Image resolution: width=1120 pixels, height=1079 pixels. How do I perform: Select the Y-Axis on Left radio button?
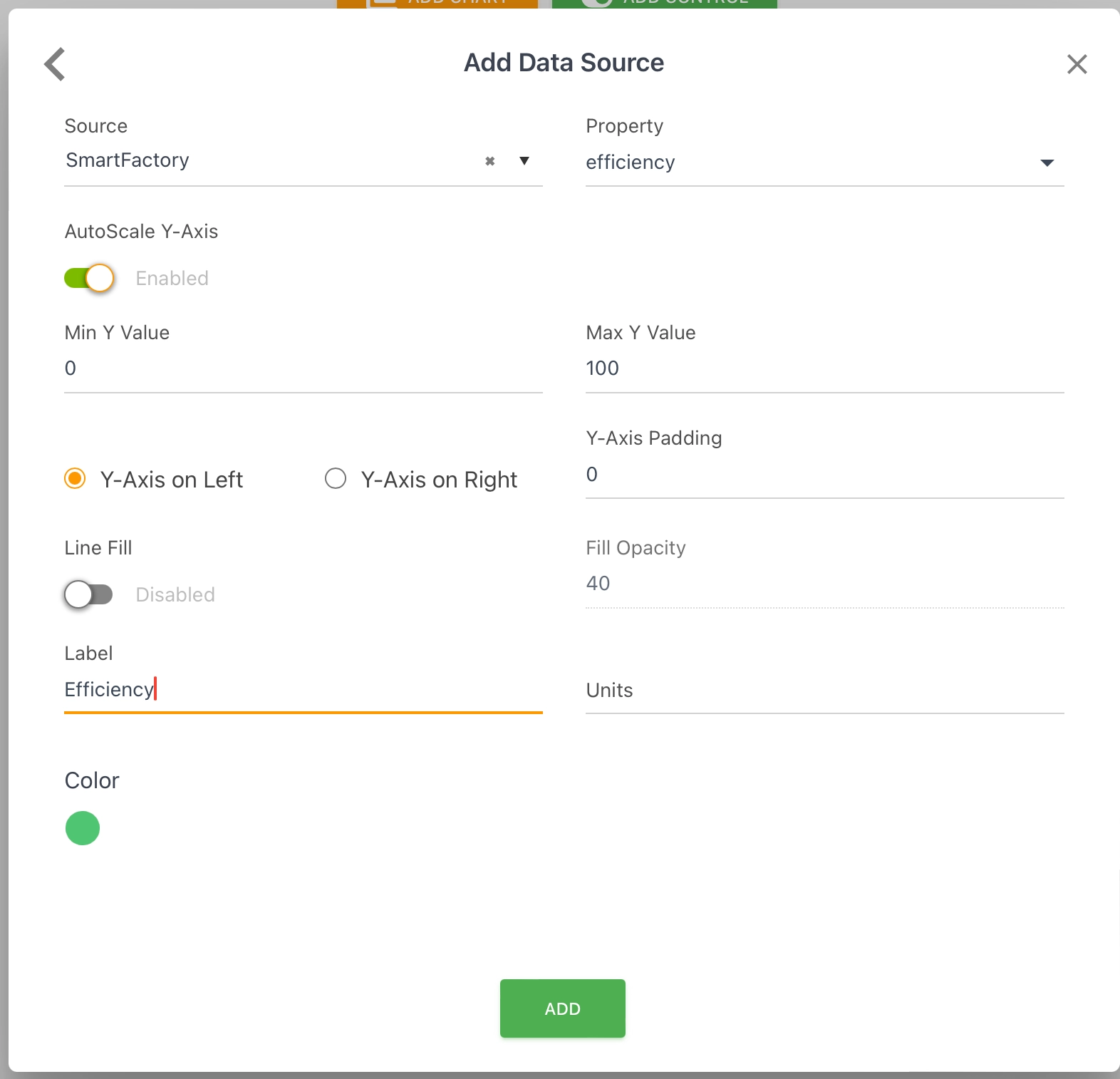click(x=75, y=479)
